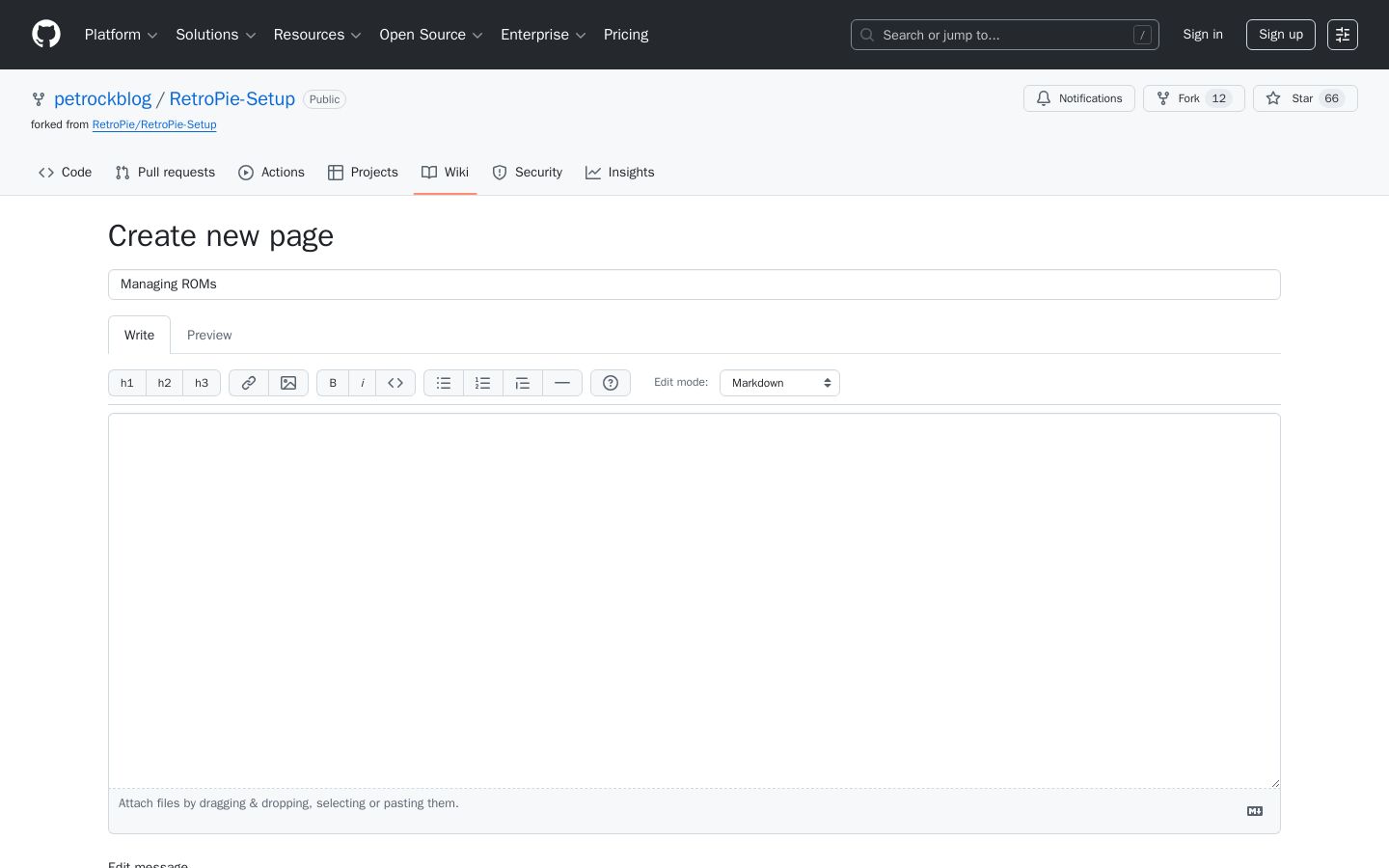Insert blockquote with indent icon
The width and height of the screenshot is (1389, 868).
(523, 383)
